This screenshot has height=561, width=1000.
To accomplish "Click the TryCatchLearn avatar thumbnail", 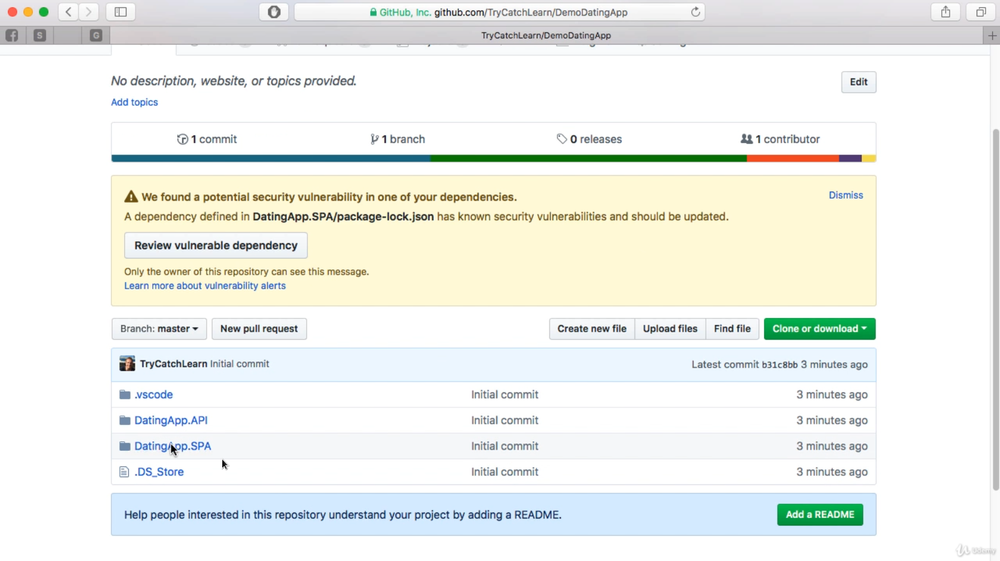I will (x=127, y=363).
